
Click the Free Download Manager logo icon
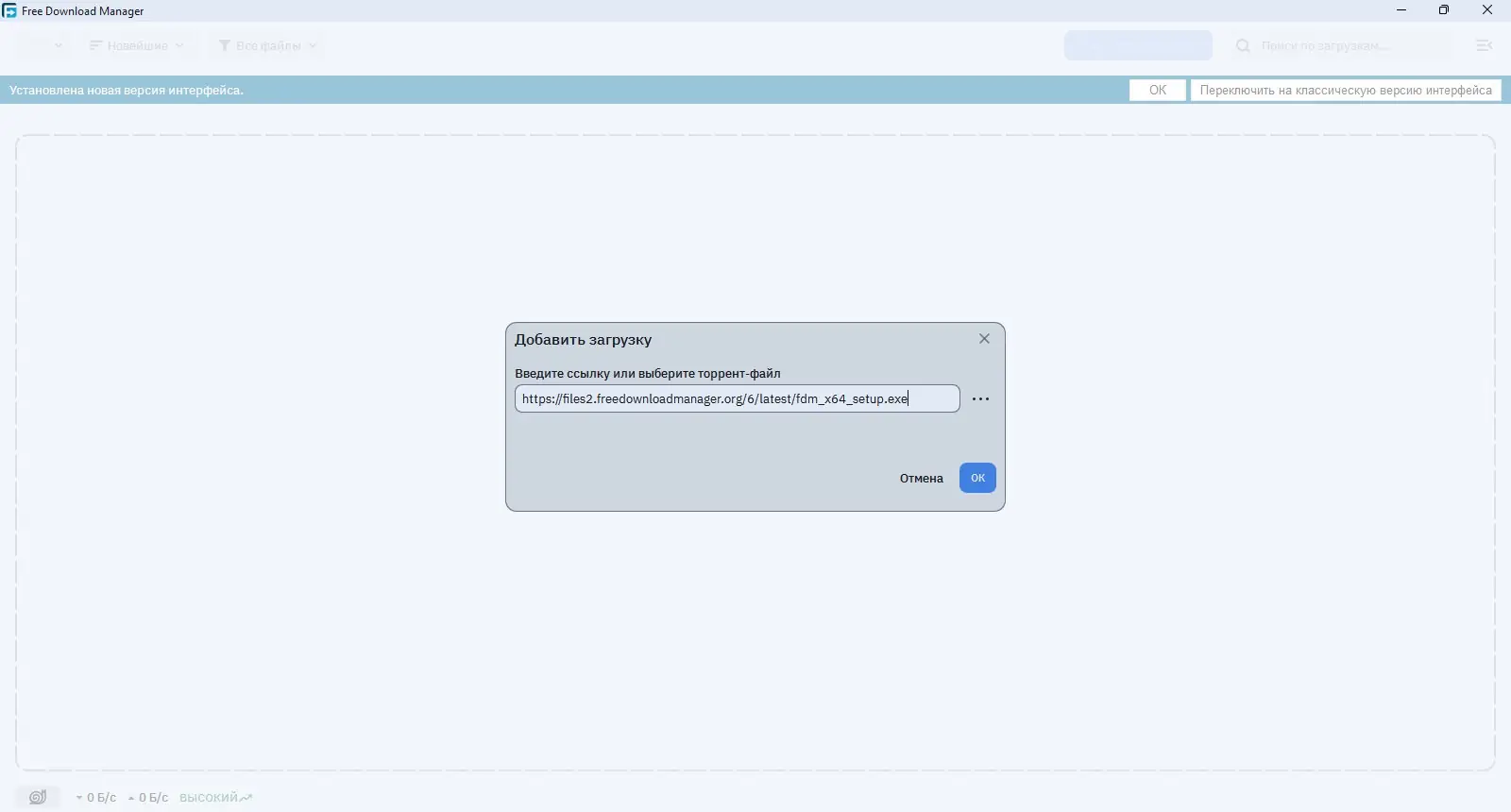pos(9,10)
